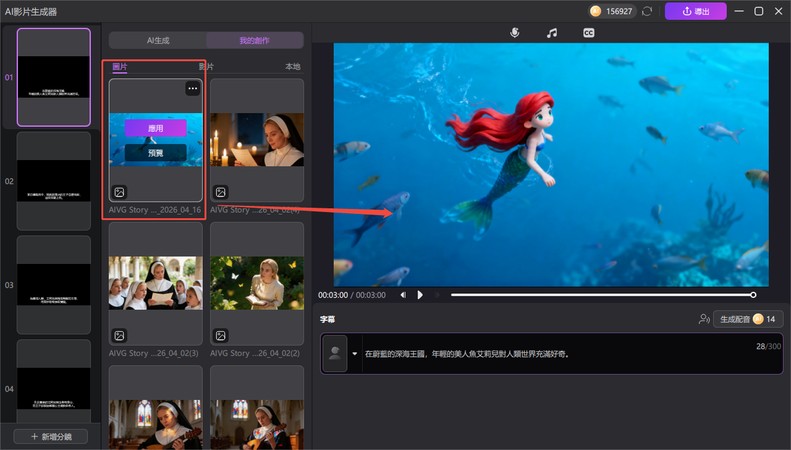Image resolution: width=791 pixels, height=450 pixels.
Task: Click the purple 應用 apply button
Action: click(155, 128)
